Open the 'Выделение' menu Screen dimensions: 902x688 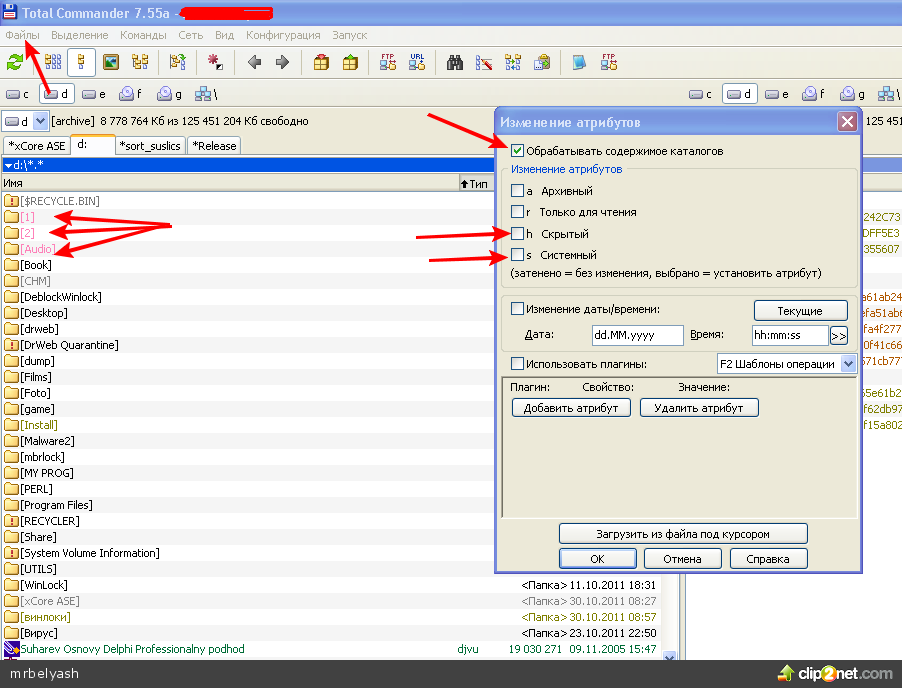79,35
